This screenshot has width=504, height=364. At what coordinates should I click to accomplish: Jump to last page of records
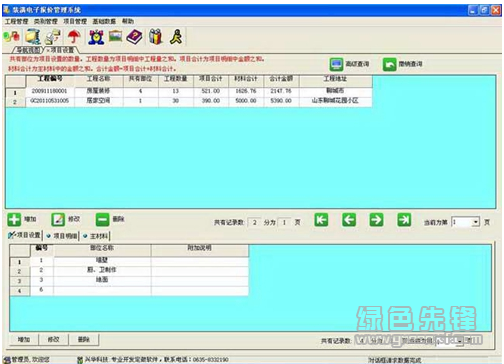click(404, 220)
